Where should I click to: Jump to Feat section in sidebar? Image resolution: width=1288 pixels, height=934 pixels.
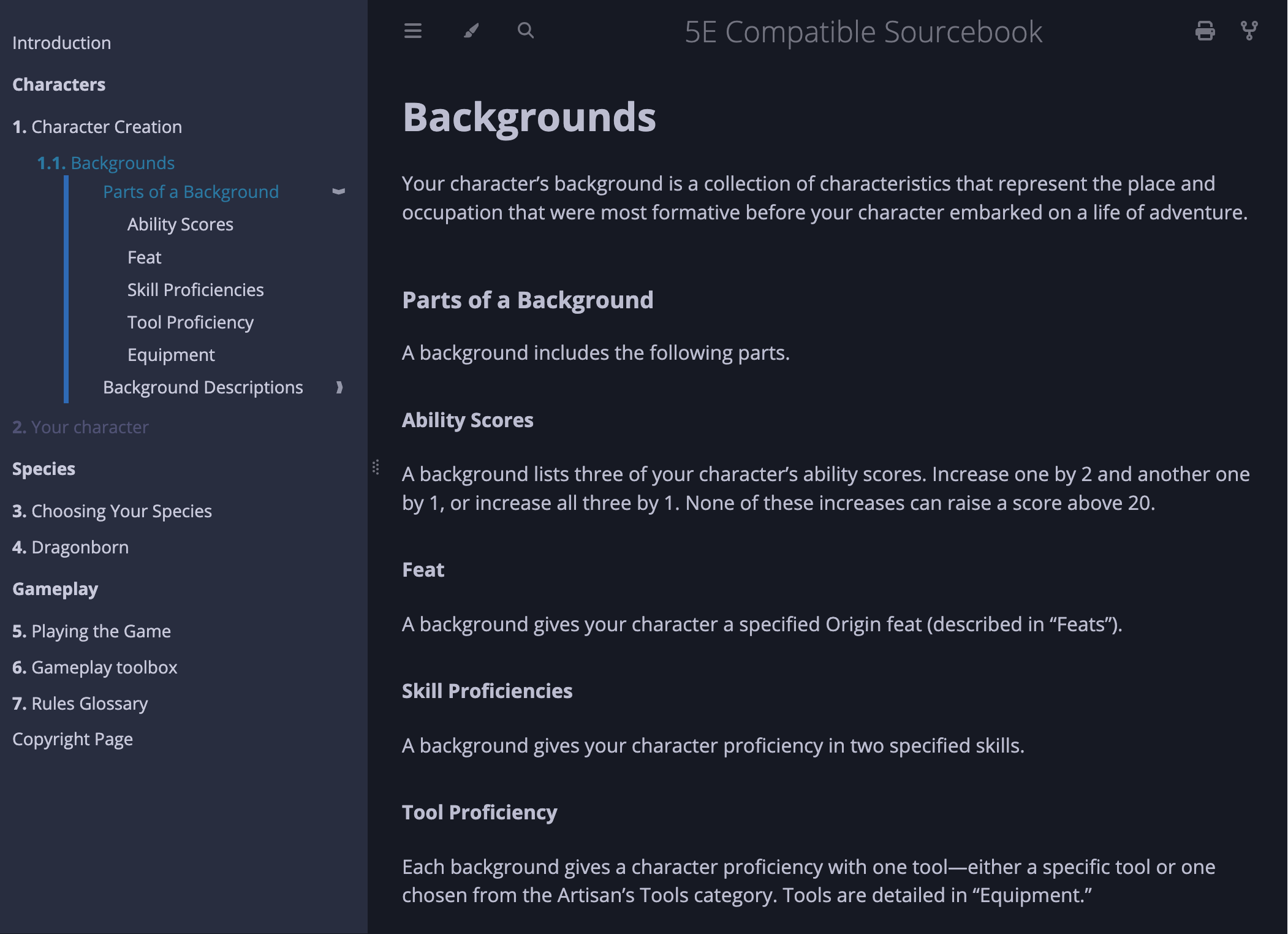[144, 257]
